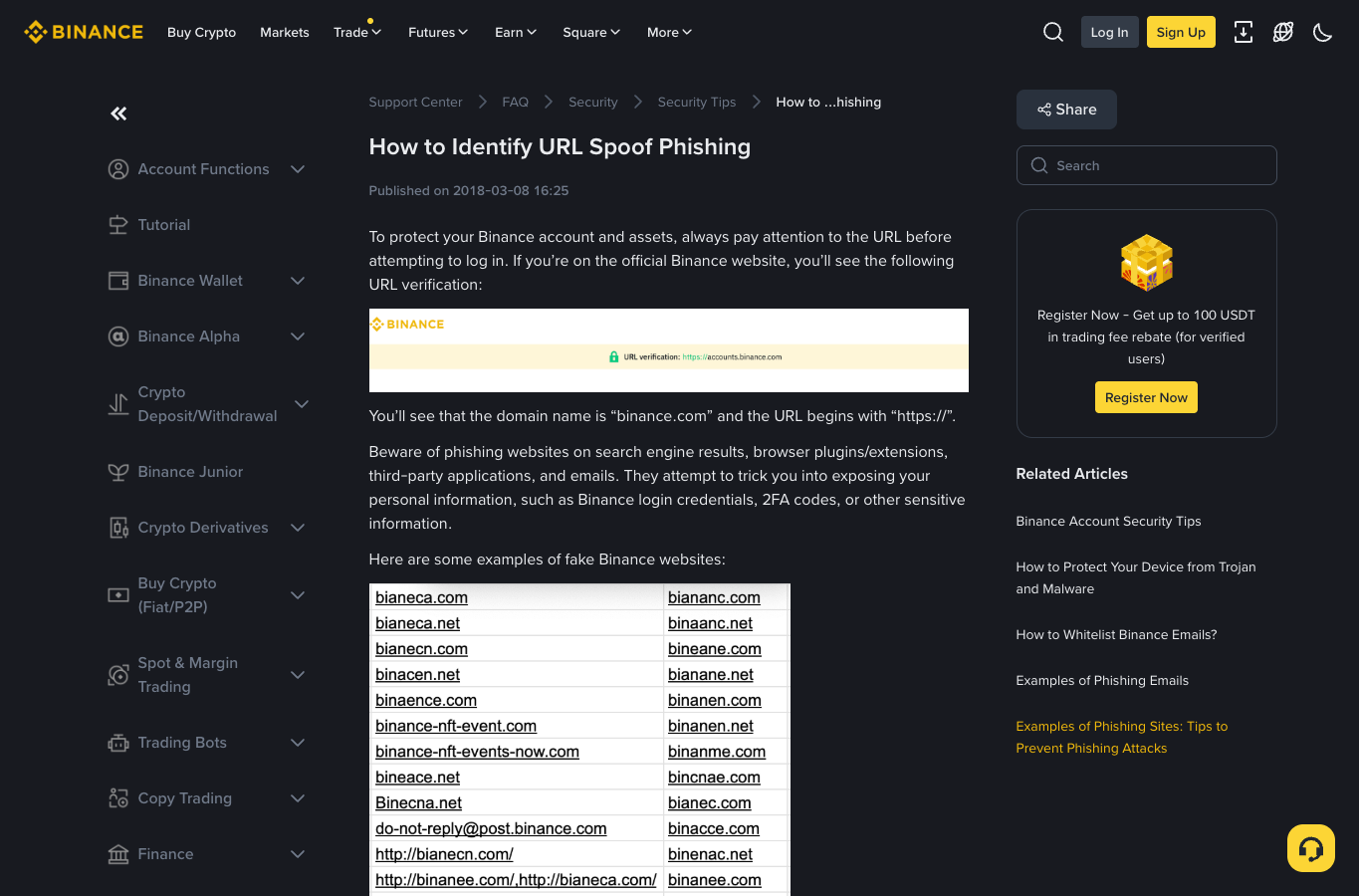
Task: Open the More dropdown menu
Action: pos(669,32)
